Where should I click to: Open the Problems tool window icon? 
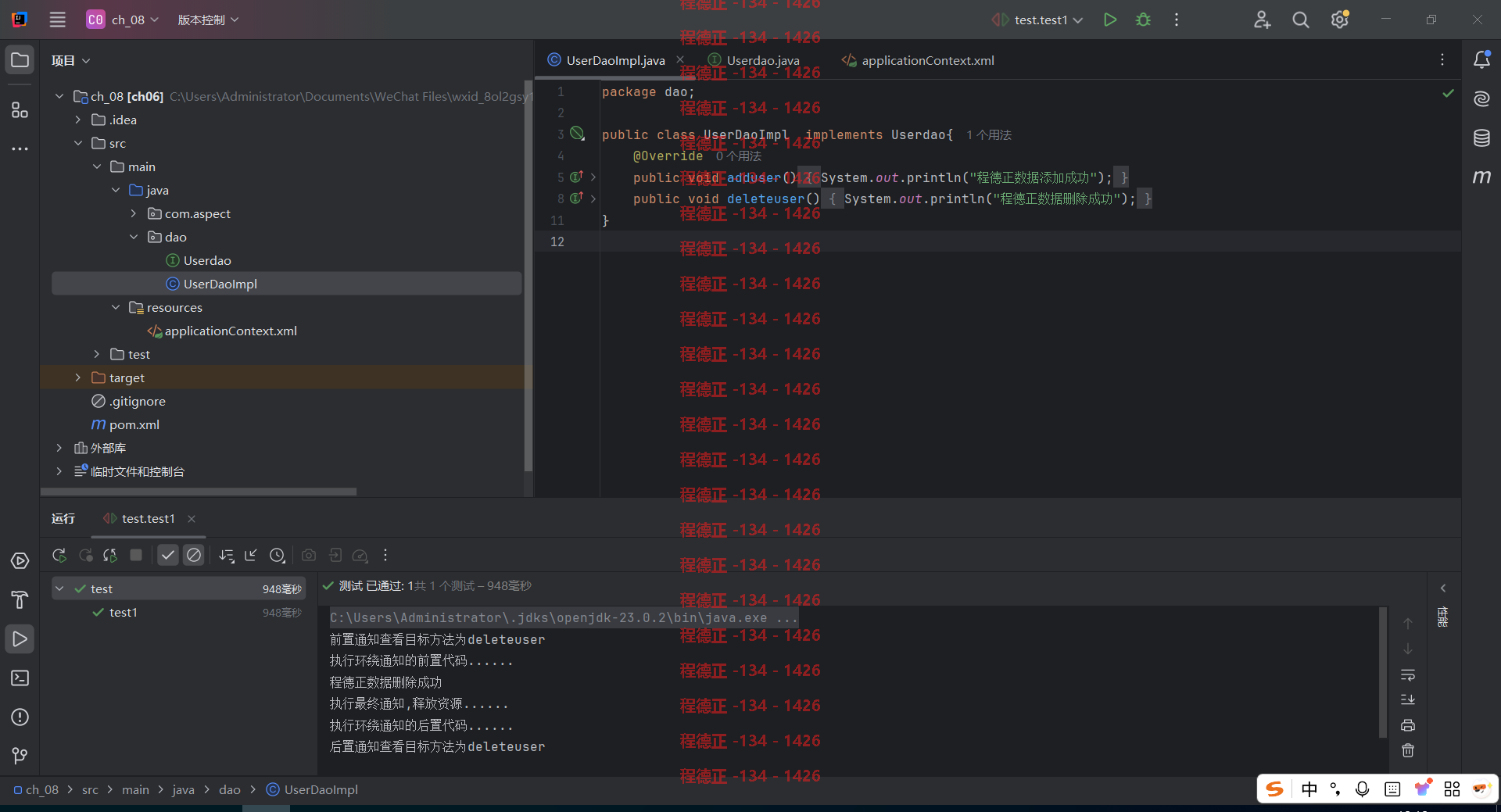[x=20, y=717]
